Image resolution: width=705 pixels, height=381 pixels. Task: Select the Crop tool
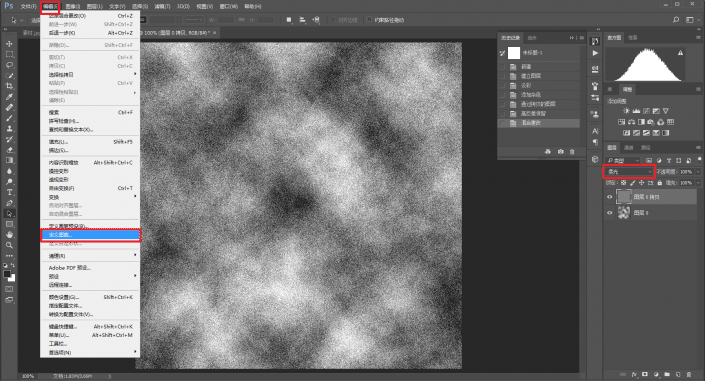(x=9, y=86)
